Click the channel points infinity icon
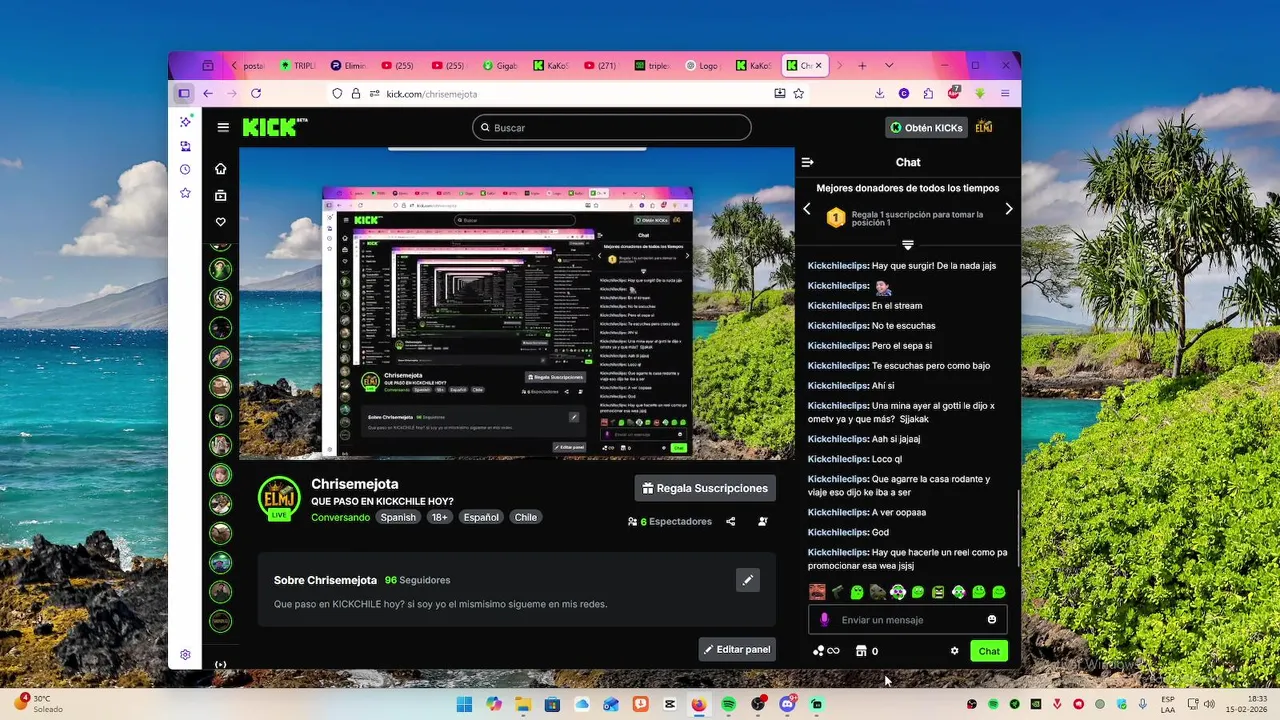Screen dimensions: 1280x720 coord(826,651)
